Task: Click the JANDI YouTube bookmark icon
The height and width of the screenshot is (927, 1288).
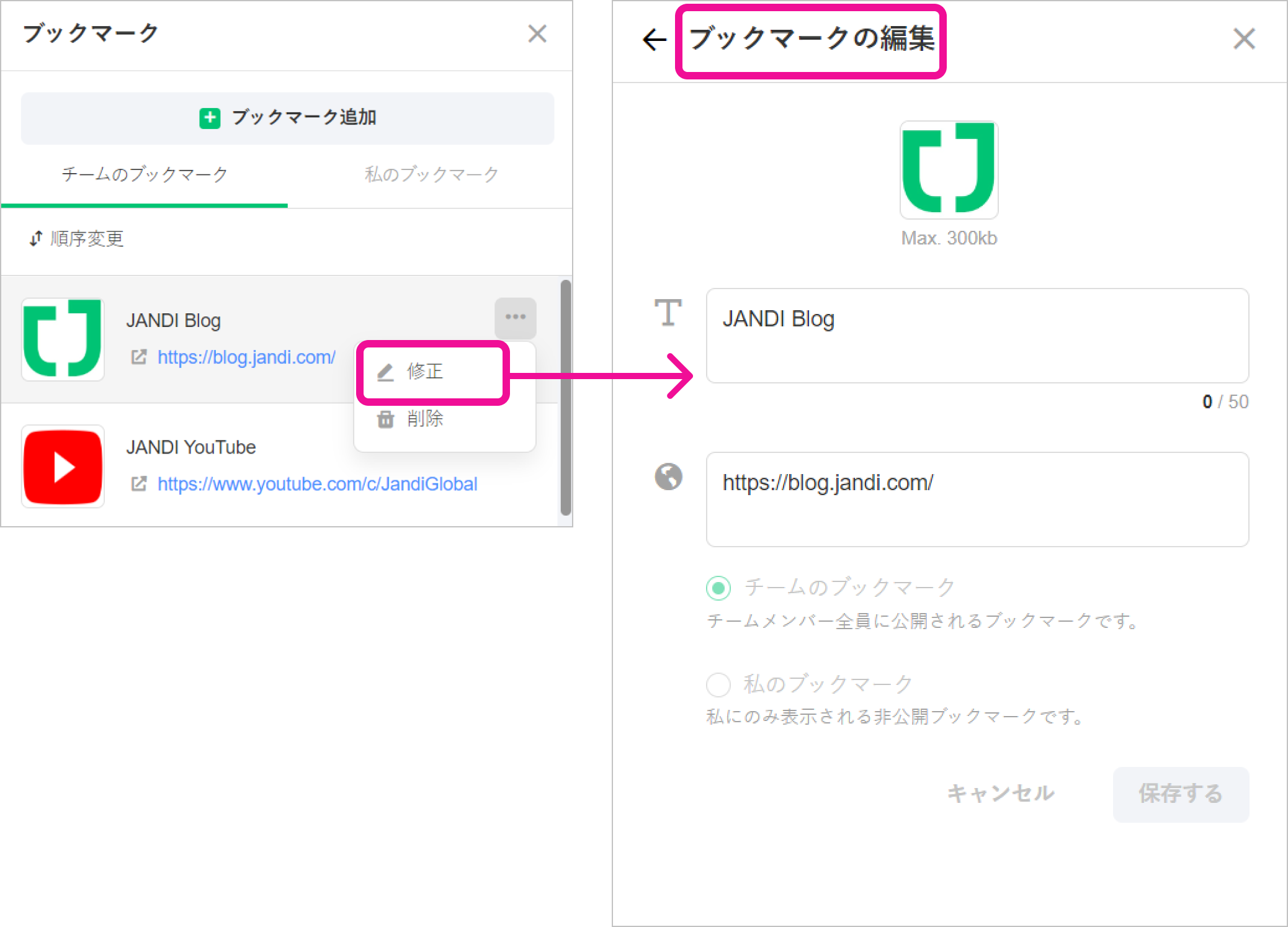Action: (63, 467)
